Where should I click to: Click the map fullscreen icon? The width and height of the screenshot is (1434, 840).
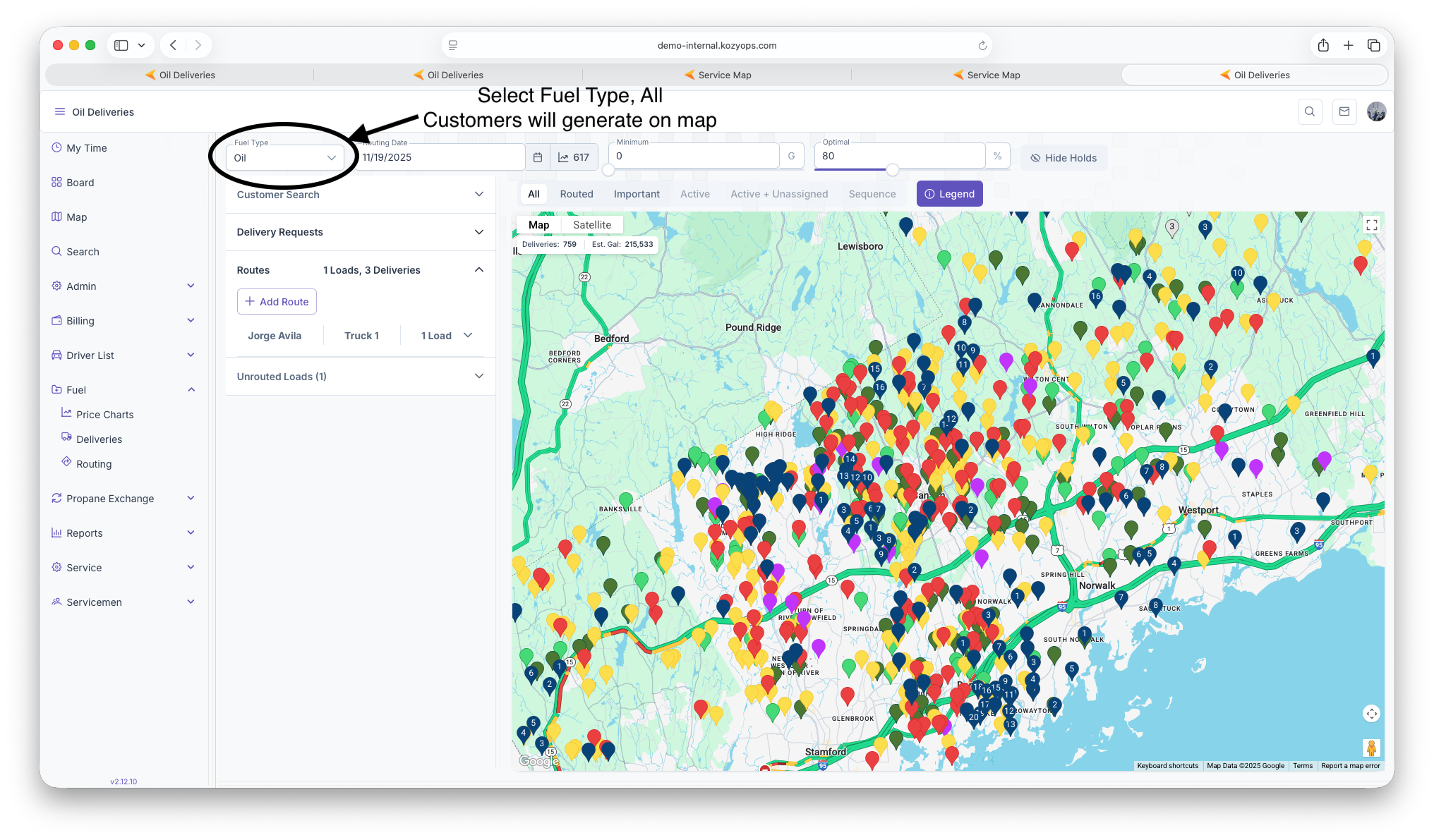pyautogui.click(x=1371, y=225)
